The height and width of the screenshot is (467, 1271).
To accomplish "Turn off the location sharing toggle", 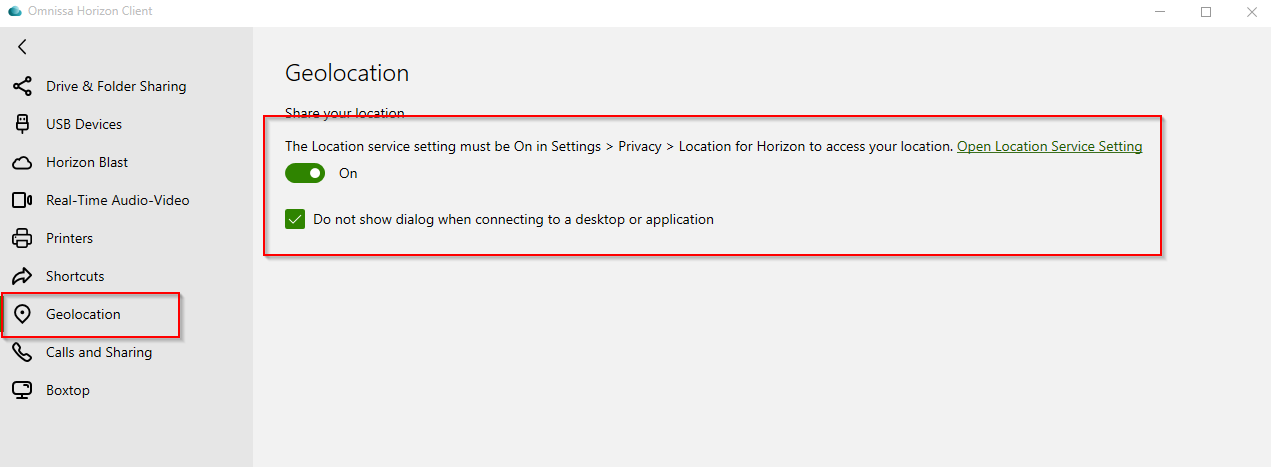I will pos(305,173).
